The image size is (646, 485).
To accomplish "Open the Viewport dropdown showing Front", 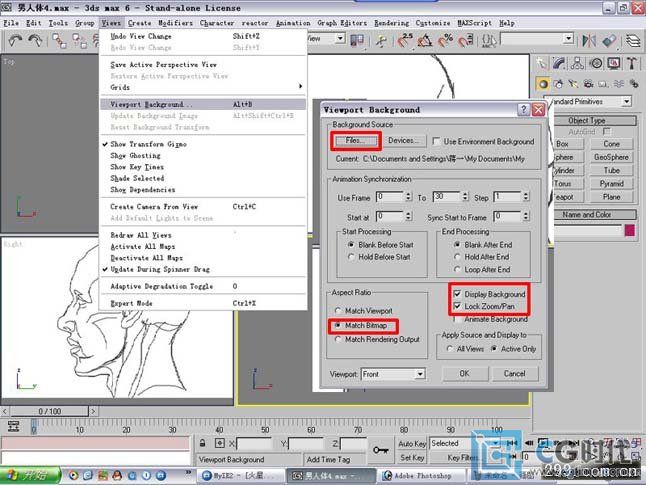I will click(420, 374).
